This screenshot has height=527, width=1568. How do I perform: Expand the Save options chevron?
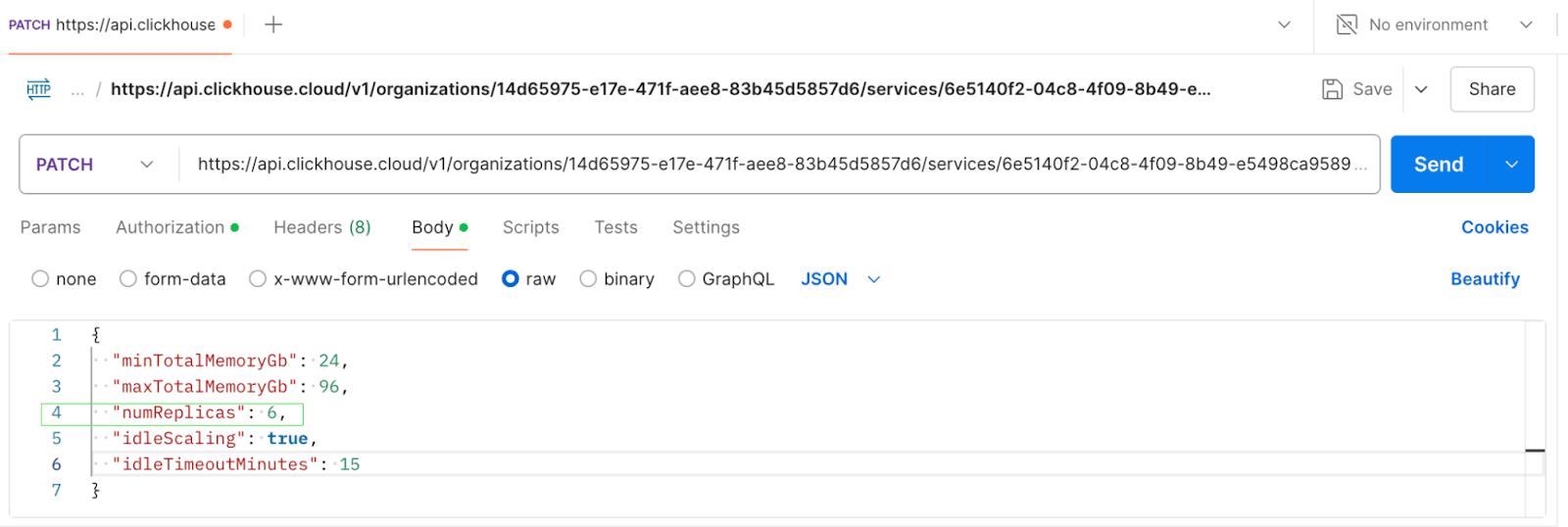[x=1421, y=89]
